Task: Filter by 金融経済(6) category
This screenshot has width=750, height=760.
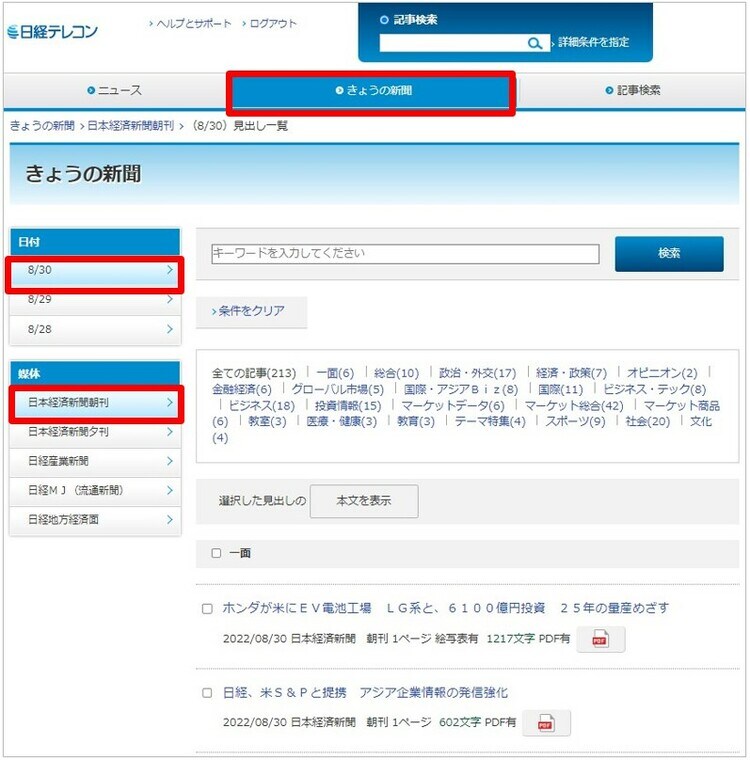Action: tap(241, 389)
